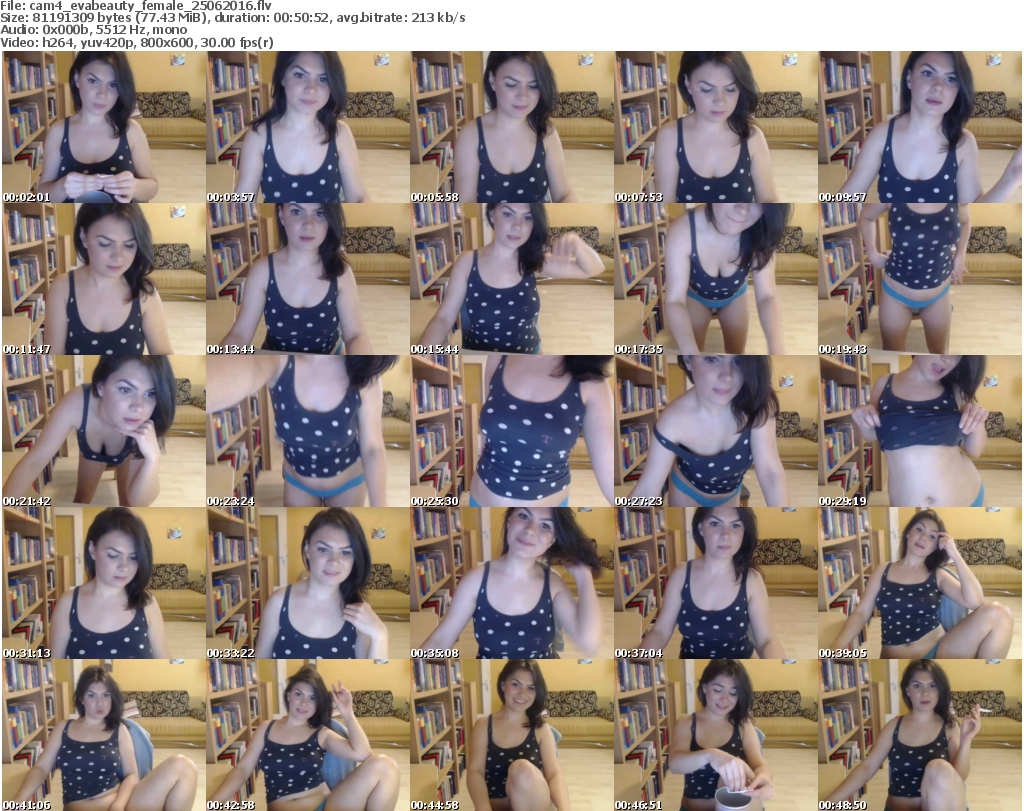Choose the frame at 00:37:04
This screenshot has height=811, width=1024.
(x=716, y=583)
